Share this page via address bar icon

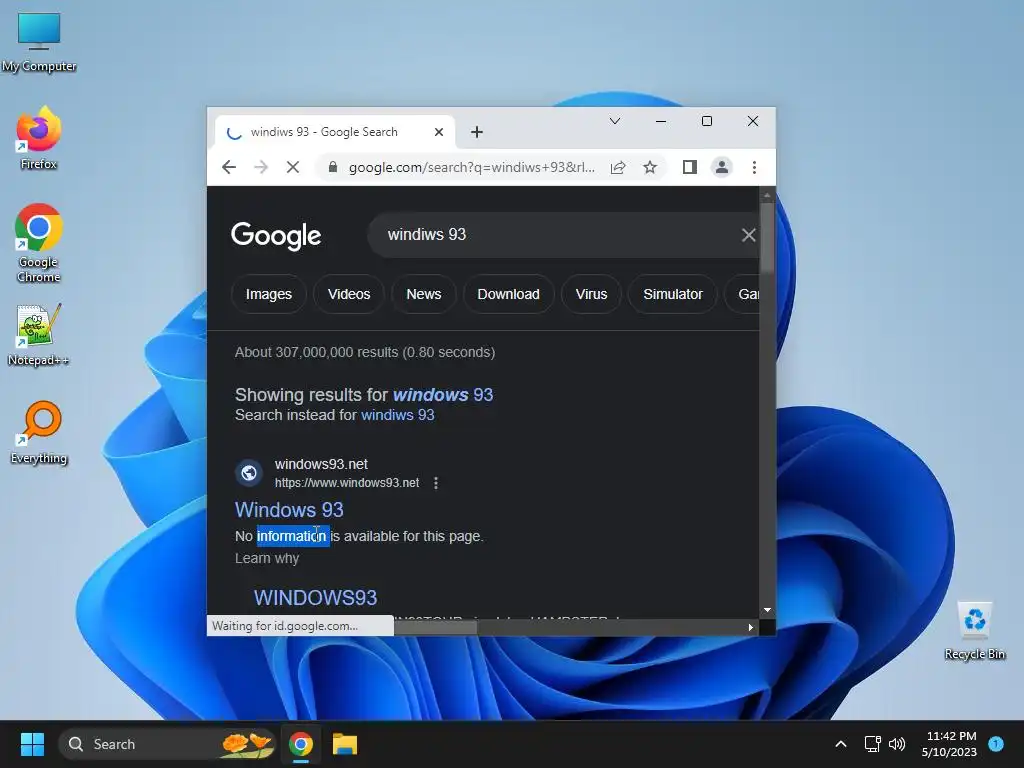pos(618,167)
